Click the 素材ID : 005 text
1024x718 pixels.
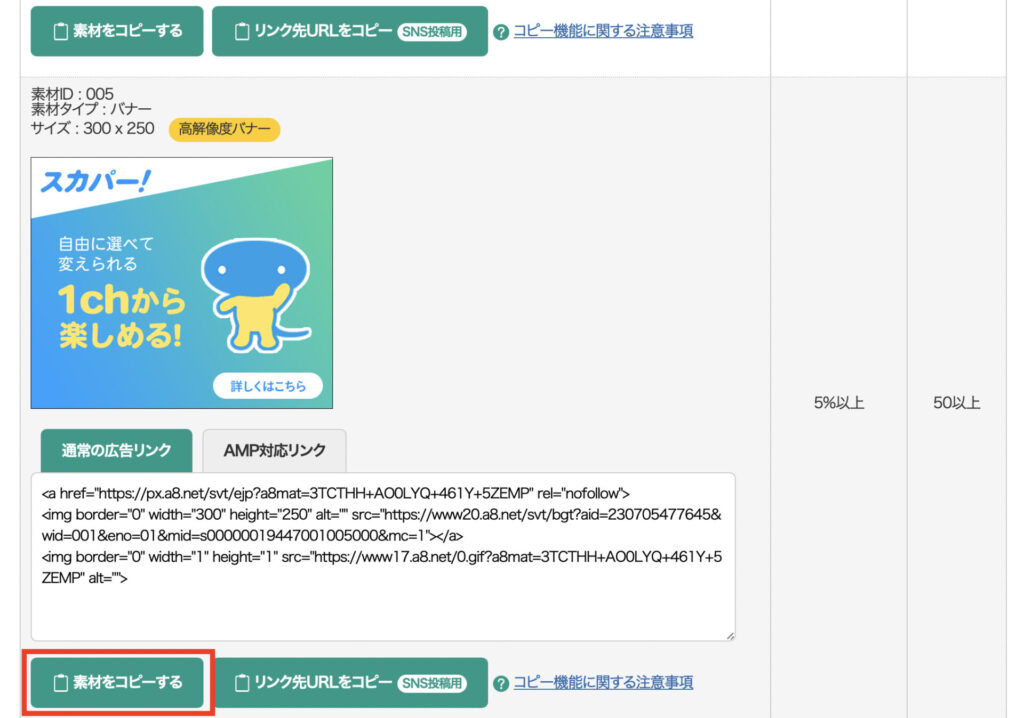coord(72,93)
